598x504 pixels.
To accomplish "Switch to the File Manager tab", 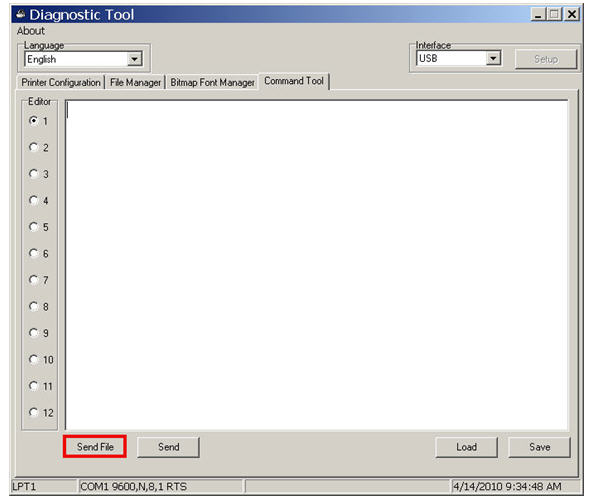I will (x=135, y=82).
